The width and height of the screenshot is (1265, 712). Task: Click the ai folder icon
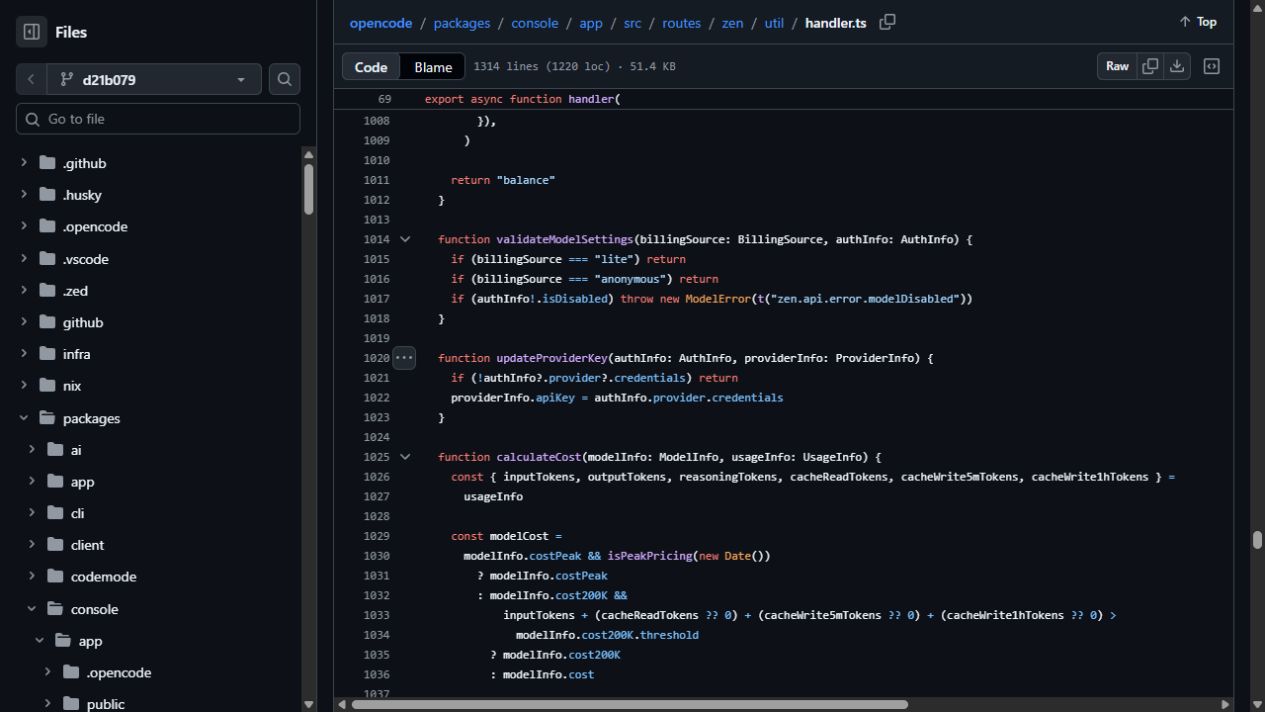(x=55, y=450)
